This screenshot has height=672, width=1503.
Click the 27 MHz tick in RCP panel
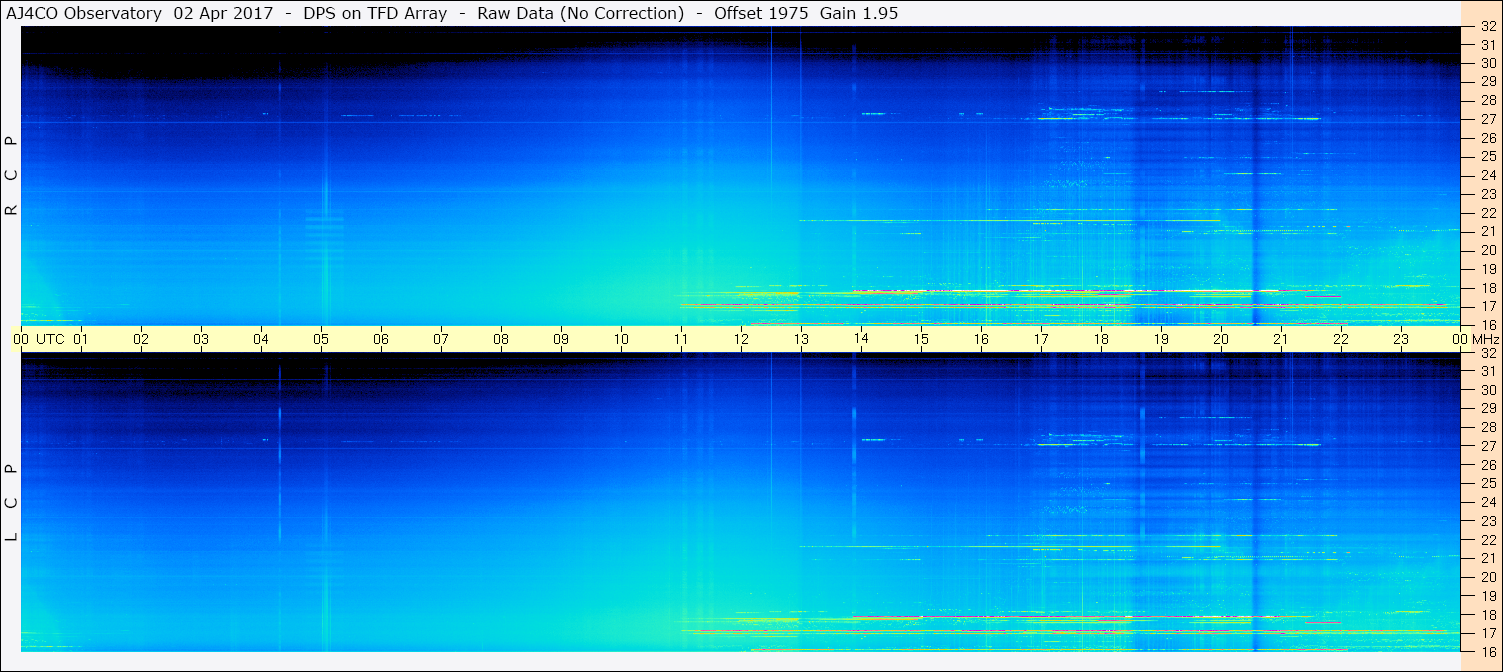1487,119
